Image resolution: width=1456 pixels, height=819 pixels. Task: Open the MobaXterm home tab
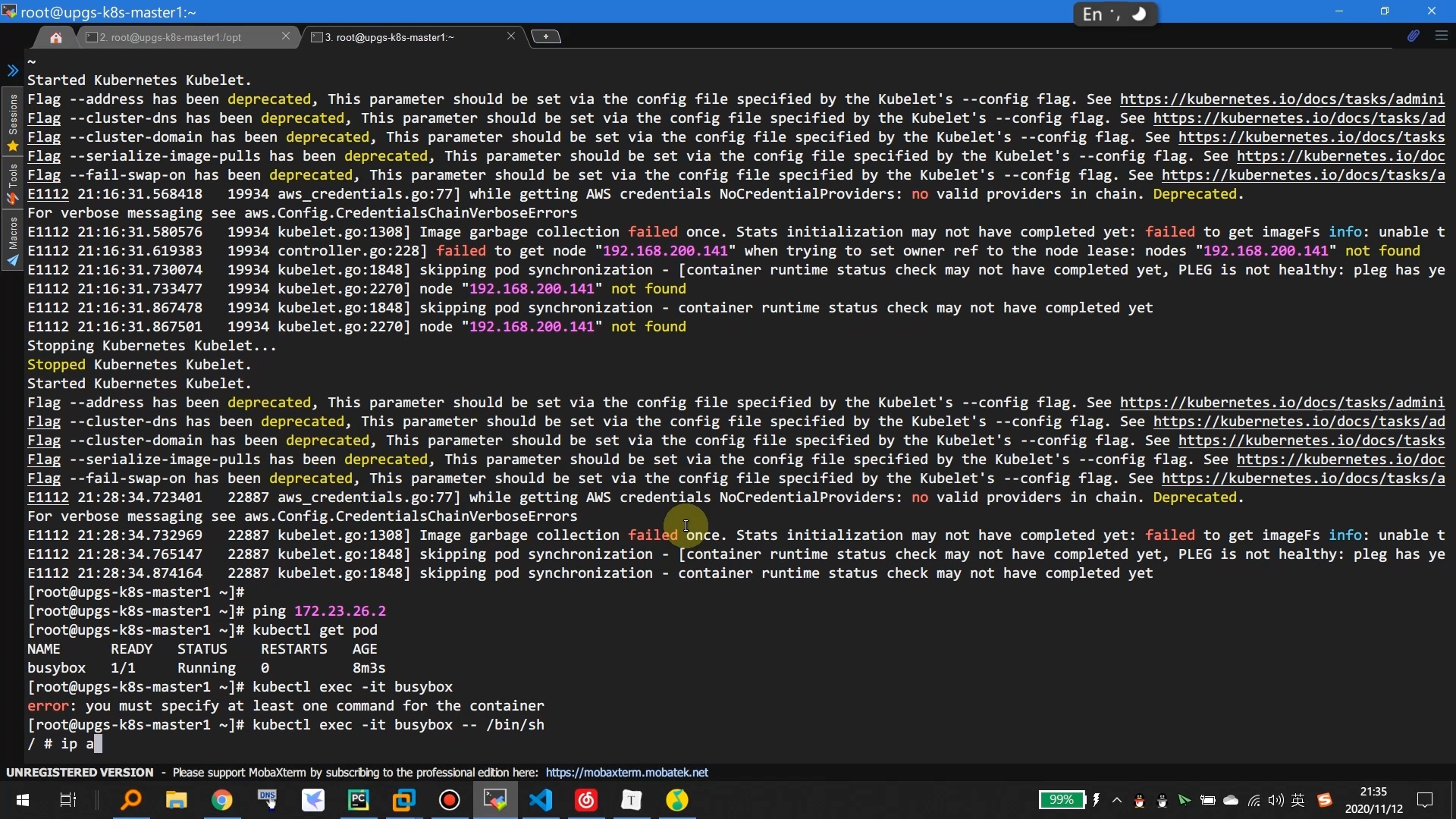tap(55, 37)
